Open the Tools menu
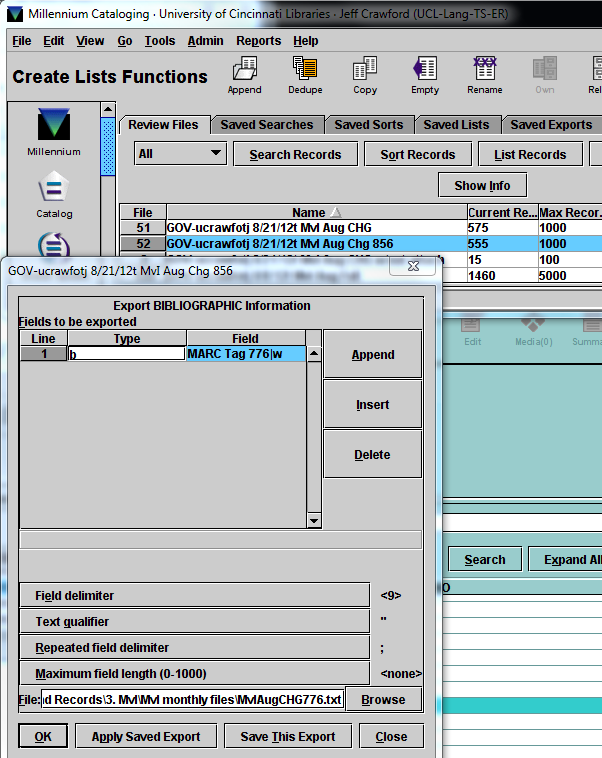The height and width of the screenshot is (758, 602). coord(159,41)
